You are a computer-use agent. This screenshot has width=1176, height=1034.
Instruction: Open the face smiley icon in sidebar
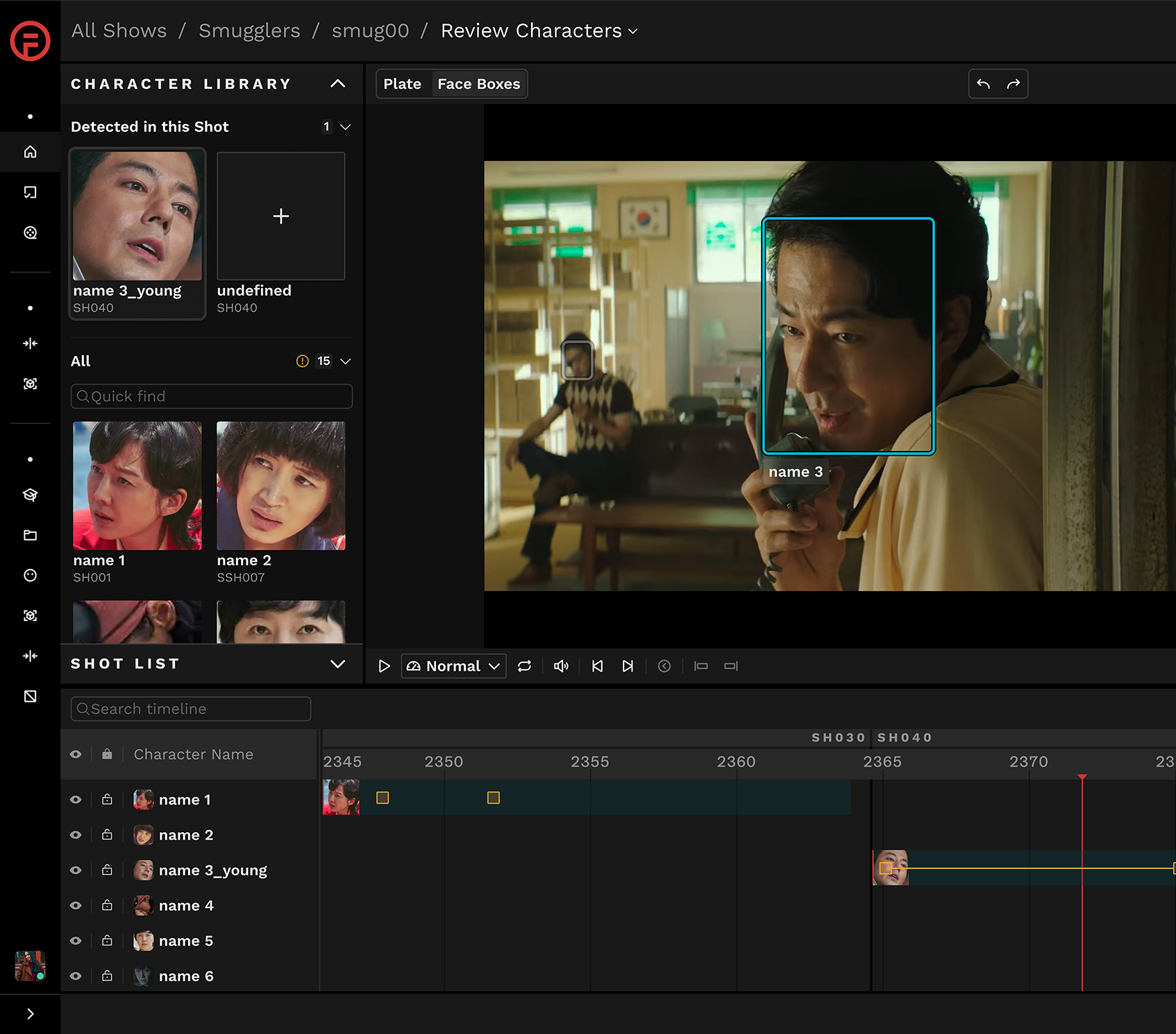[30, 575]
